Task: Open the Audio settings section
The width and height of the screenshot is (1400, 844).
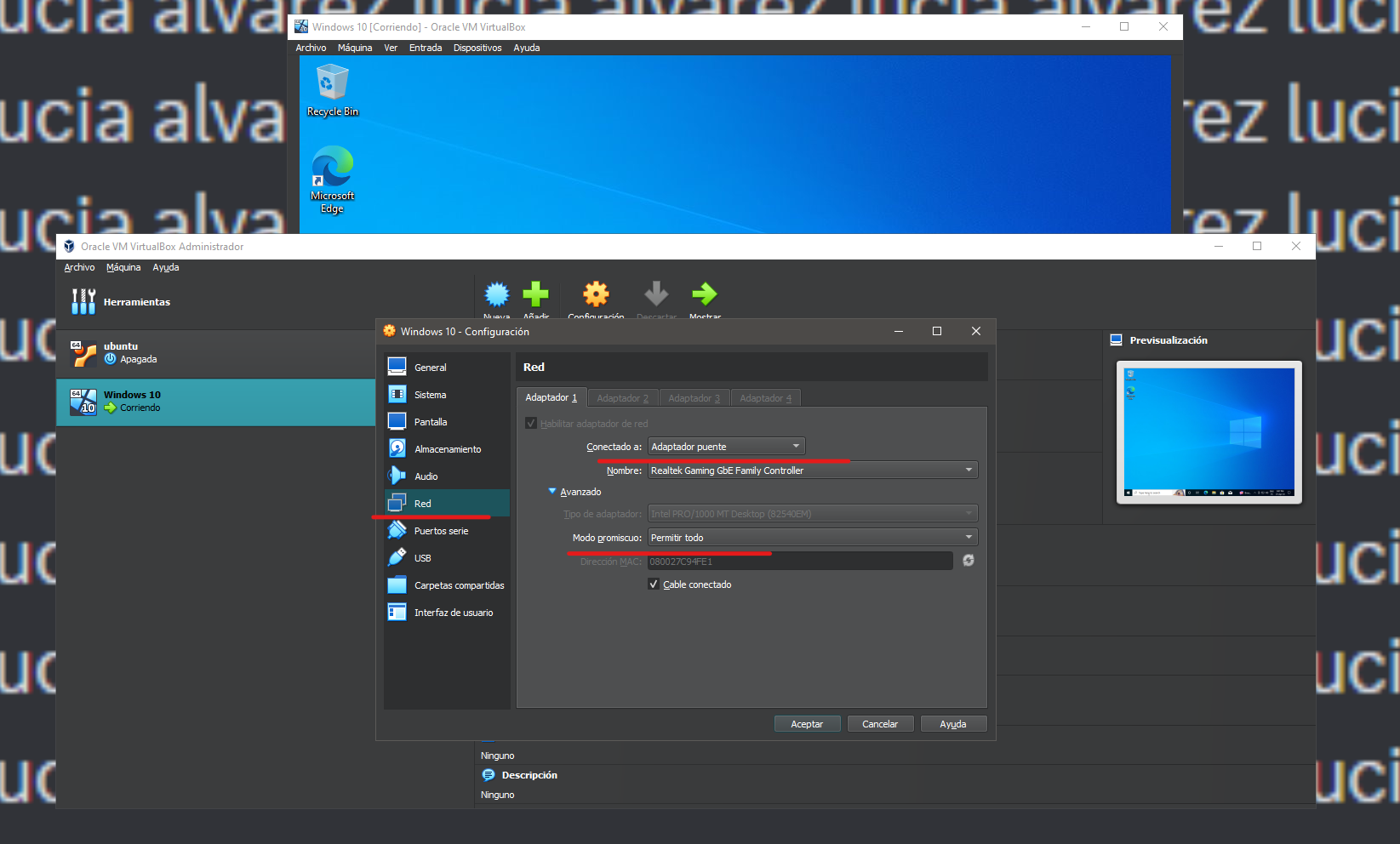Action: click(425, 476)
